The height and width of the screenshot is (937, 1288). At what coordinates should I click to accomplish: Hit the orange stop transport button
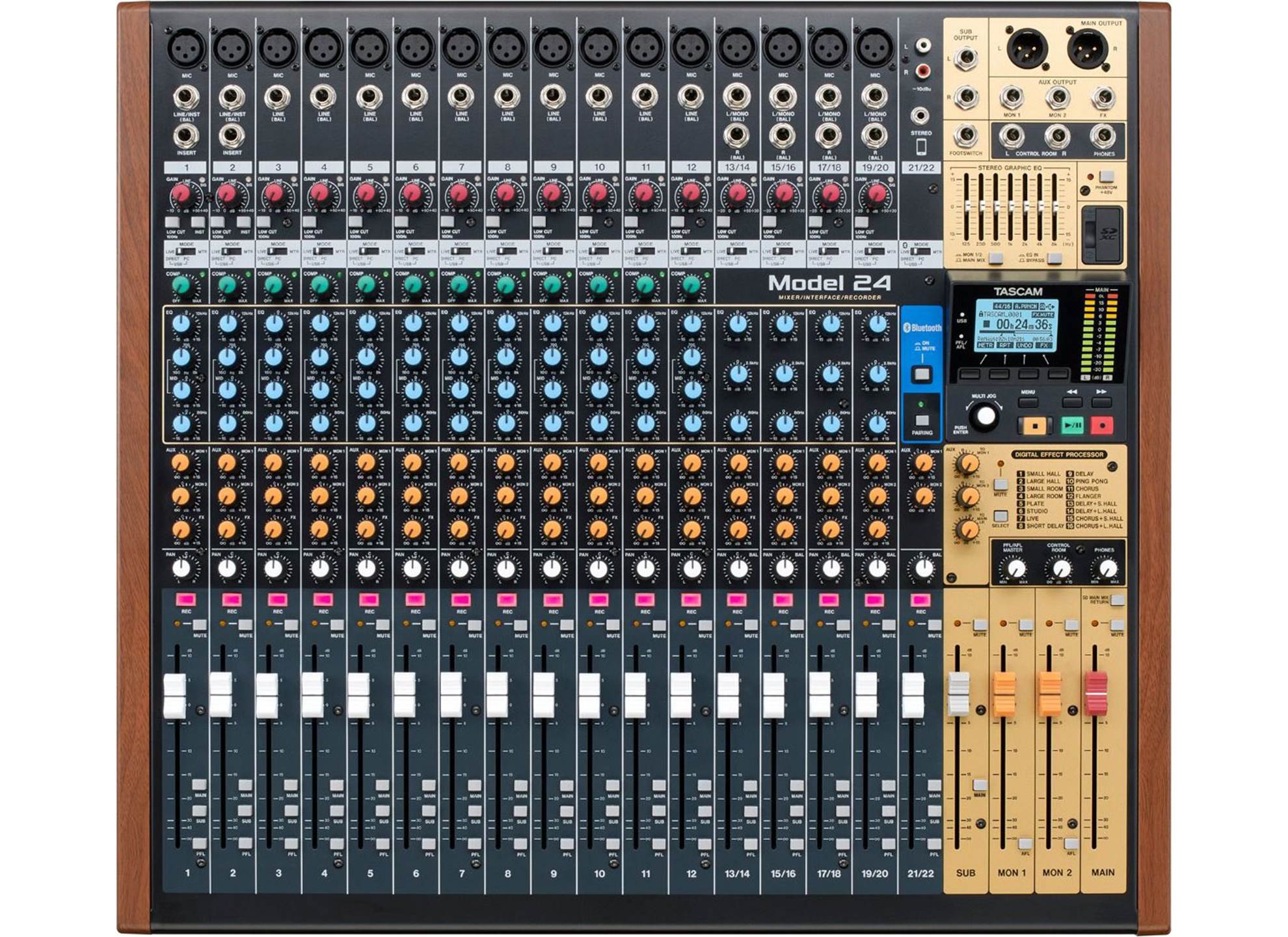[x=1034, y=426]
